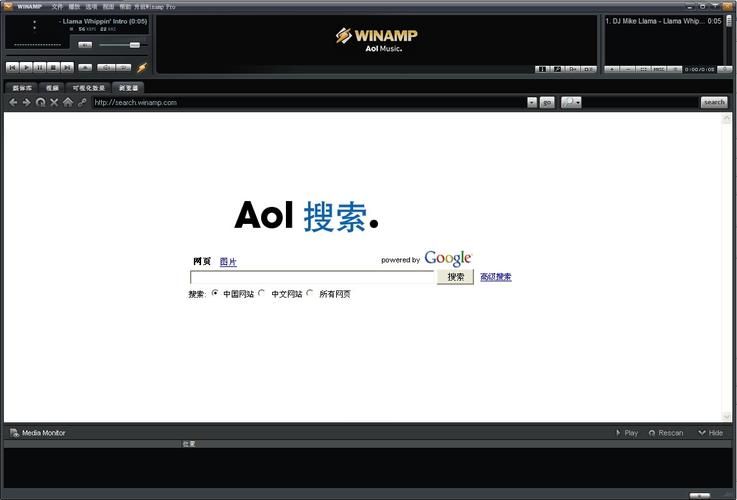Click the playlist scrollbar handle
The image size is (737, 500).
coord(729,21)
